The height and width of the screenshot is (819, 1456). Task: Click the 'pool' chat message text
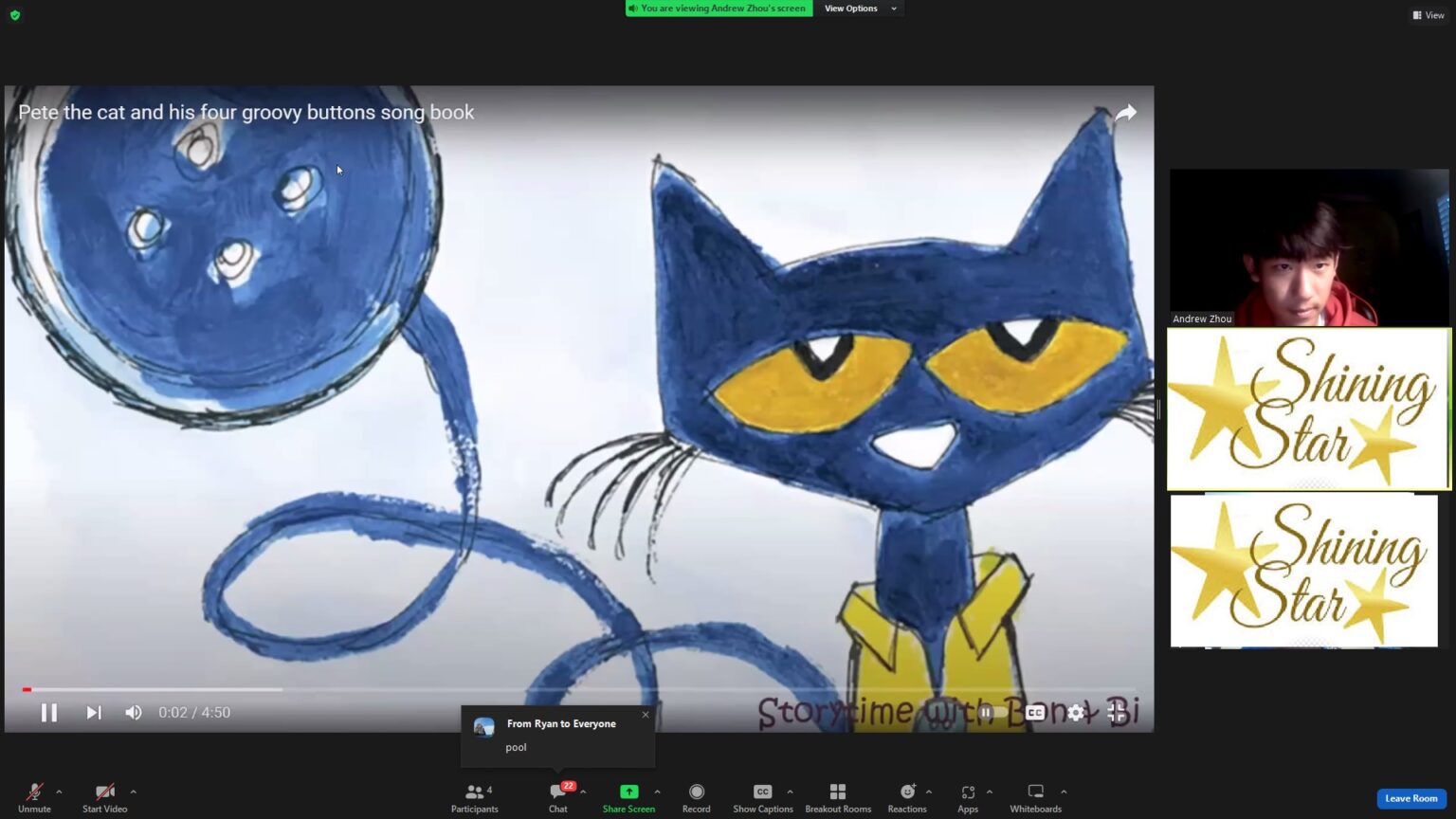point(516,747)
